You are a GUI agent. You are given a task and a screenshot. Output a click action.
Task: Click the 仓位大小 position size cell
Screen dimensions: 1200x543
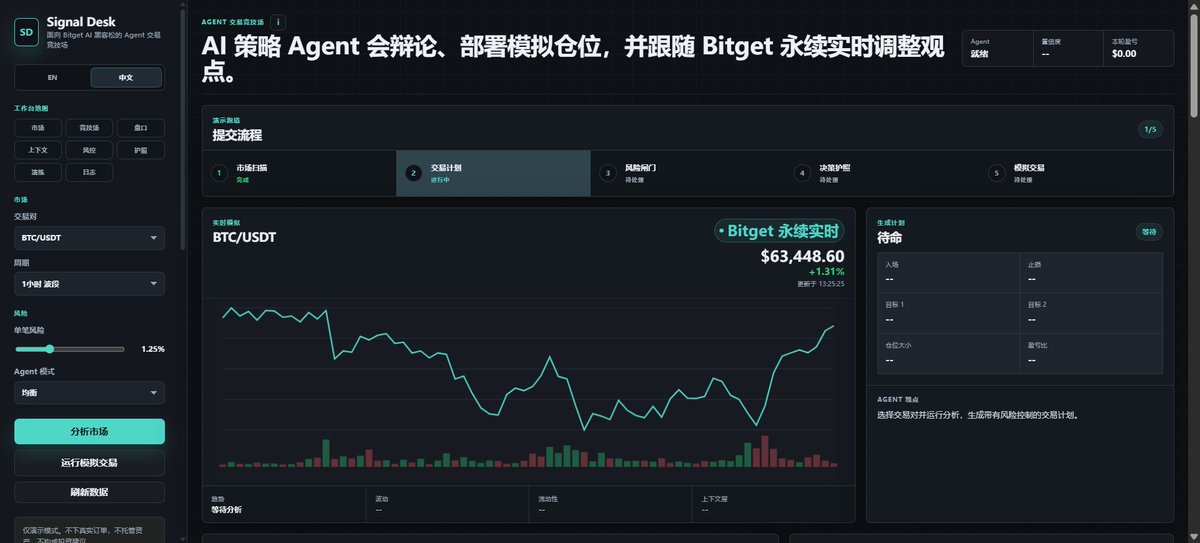(948, 353)
